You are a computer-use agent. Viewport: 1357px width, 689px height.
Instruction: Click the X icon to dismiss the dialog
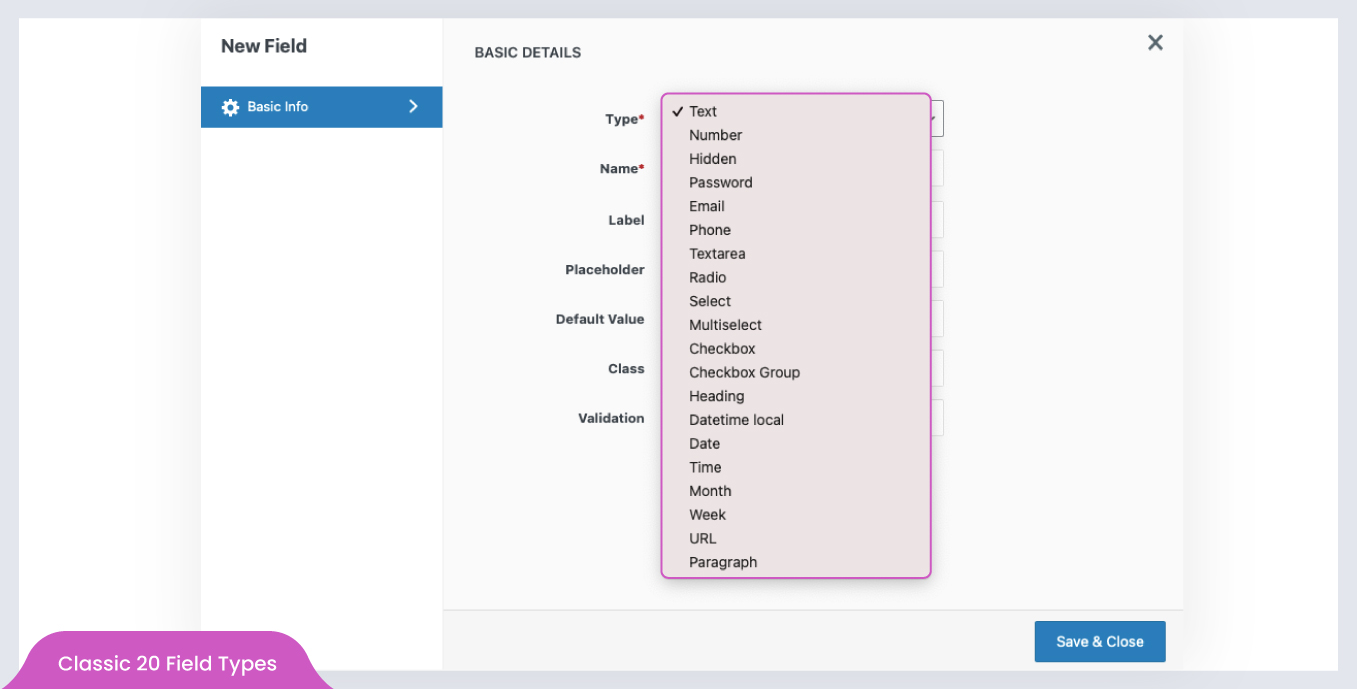coord(1155,43)
